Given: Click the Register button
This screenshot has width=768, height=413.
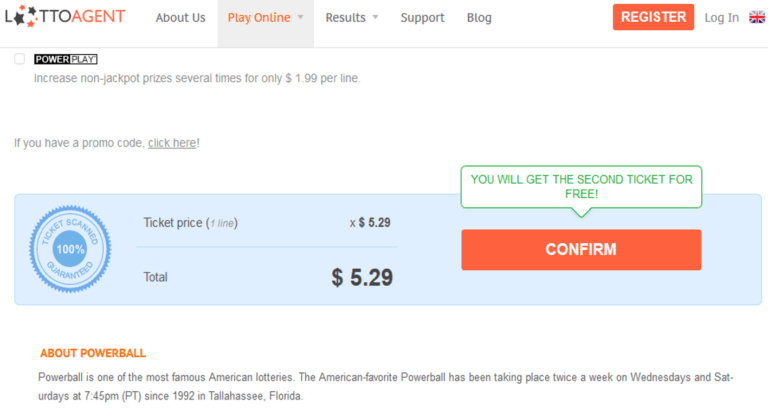Looking at the screenshot, I should pyautogui.click(x=653, y=17).
